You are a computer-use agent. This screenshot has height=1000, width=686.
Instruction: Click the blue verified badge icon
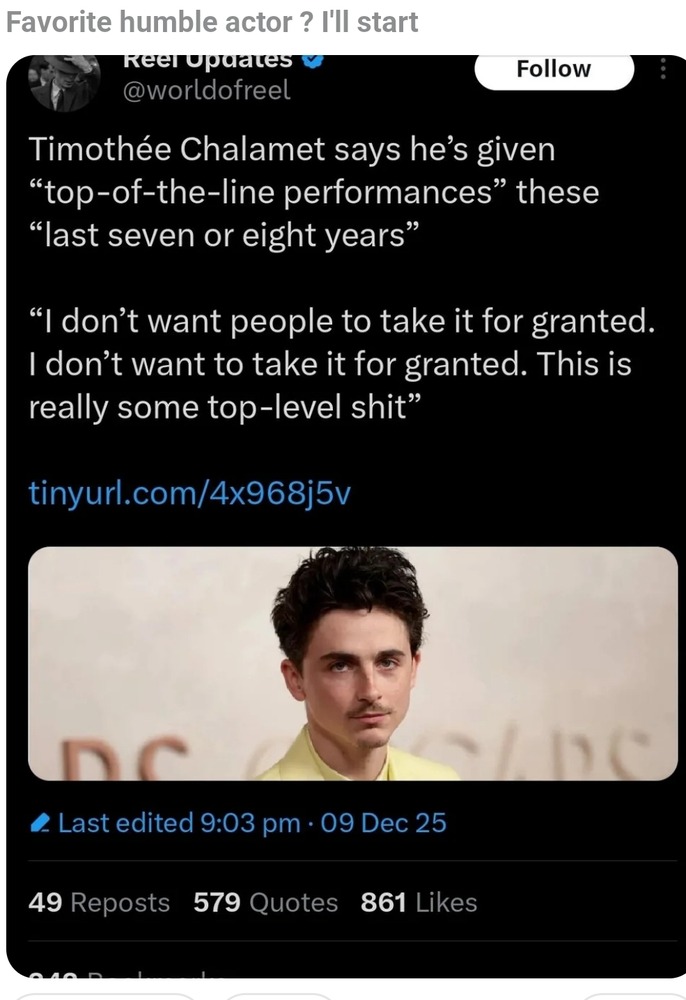click(x=312, y=61)
